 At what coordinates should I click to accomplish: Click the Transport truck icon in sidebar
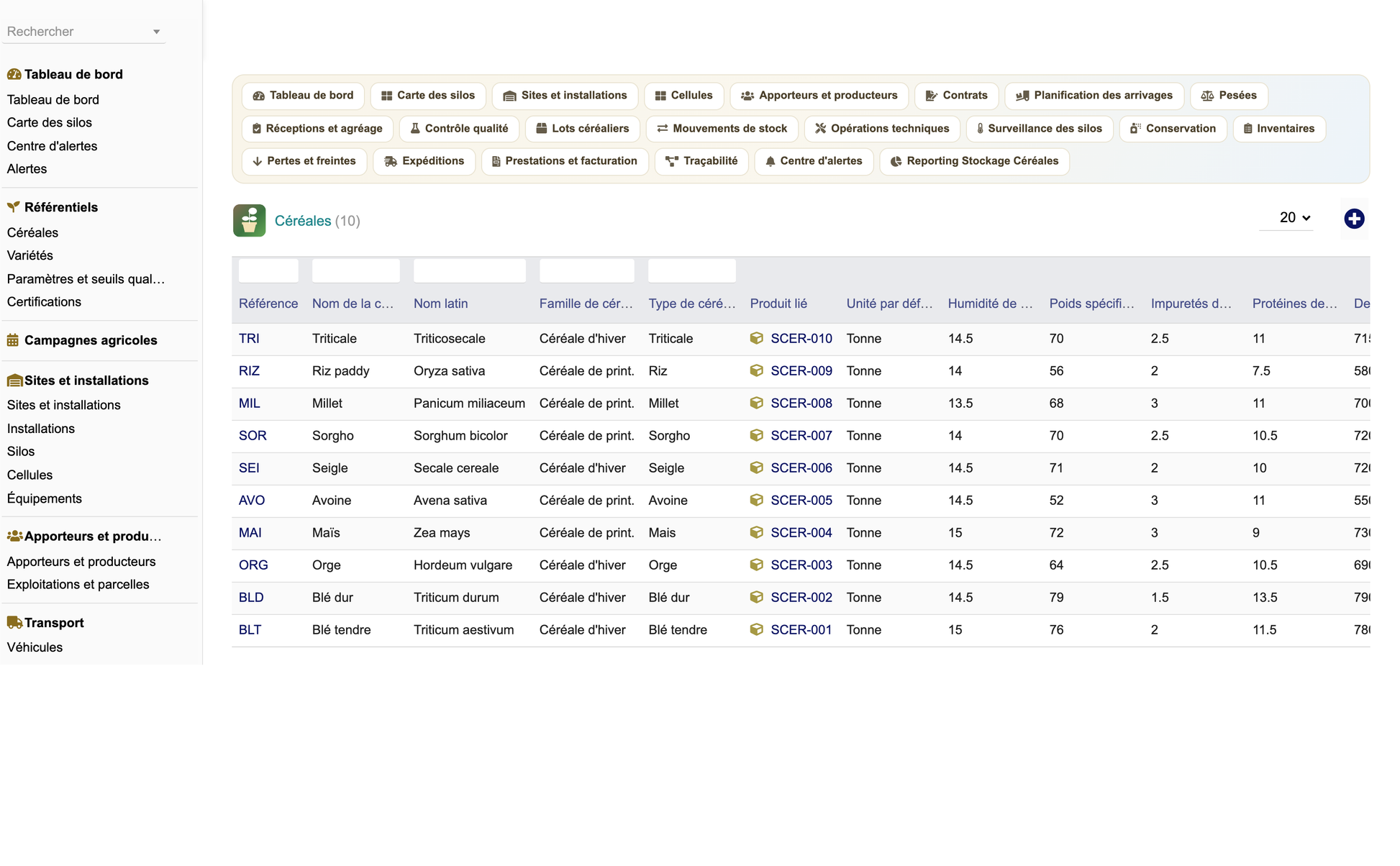point(14,623)
